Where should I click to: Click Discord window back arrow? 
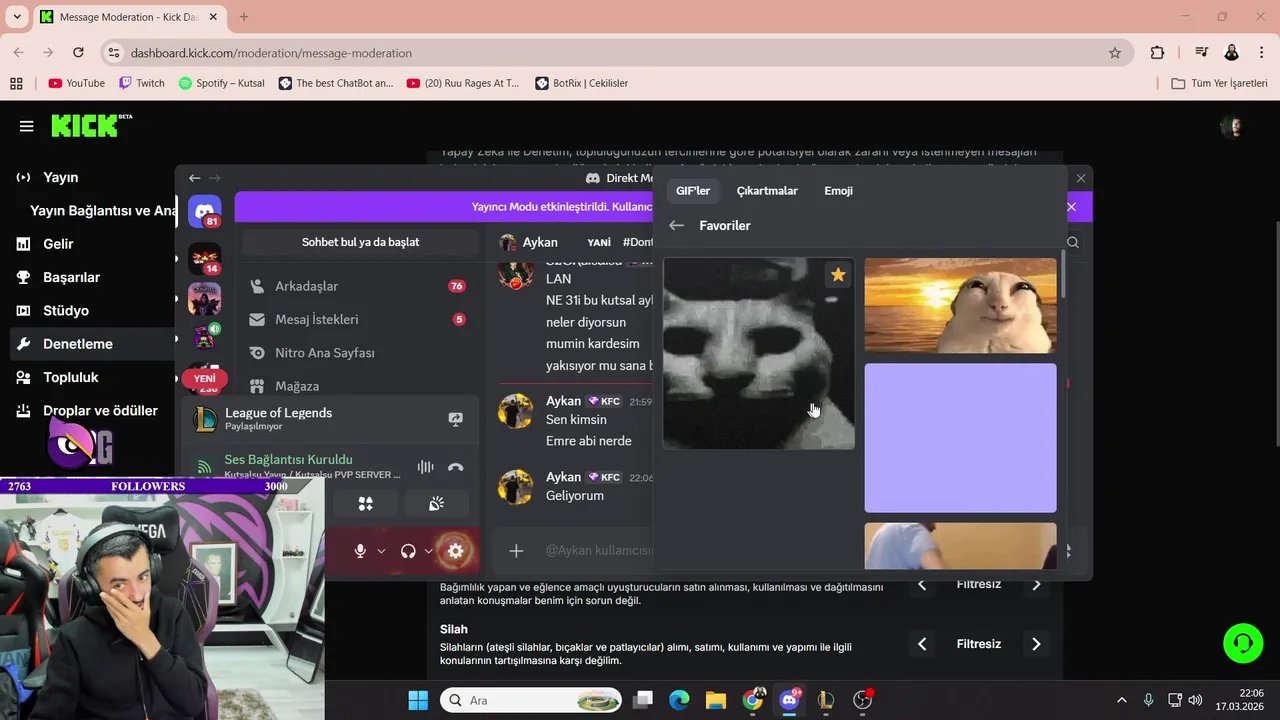coord(195,178)
